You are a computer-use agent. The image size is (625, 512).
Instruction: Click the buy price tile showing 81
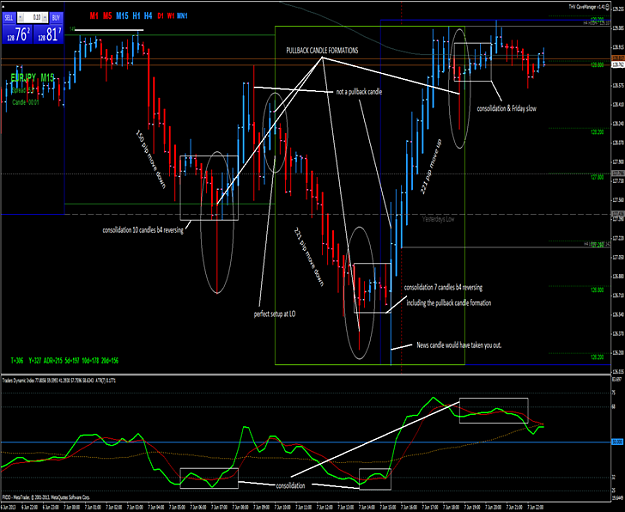pyautogui.click(x=48, y=34)
